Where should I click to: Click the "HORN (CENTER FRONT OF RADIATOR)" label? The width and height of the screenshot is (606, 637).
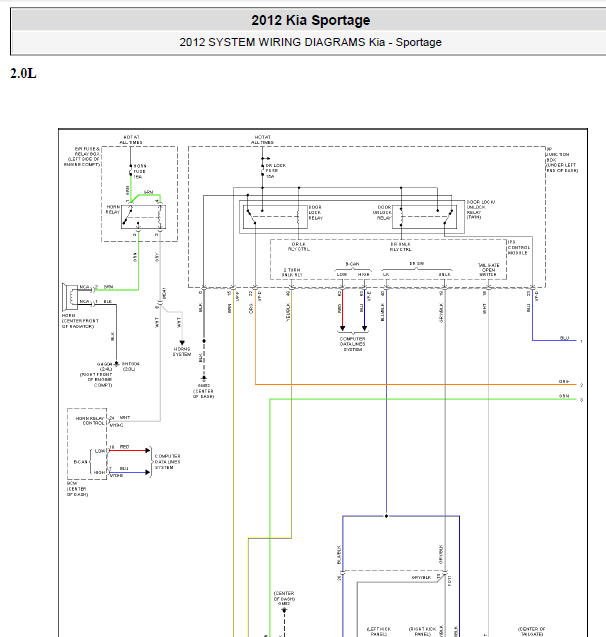click(x=80, y=321)
